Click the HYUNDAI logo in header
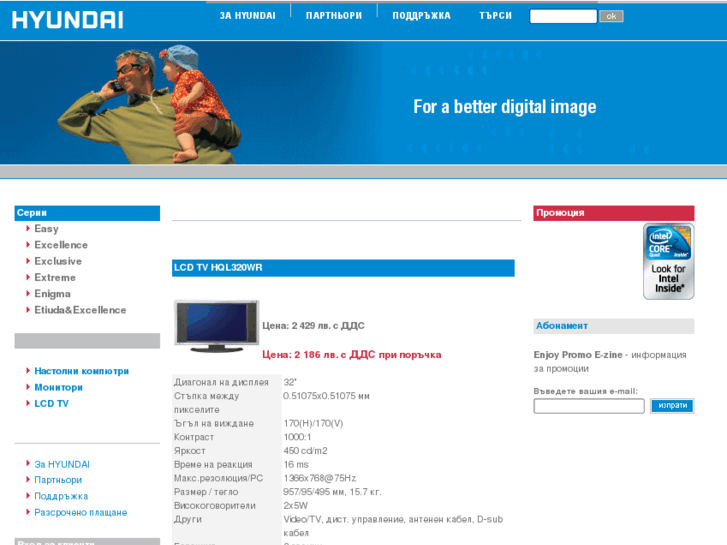This screenshot has height=545, width=727. click(x=68, y=20)
